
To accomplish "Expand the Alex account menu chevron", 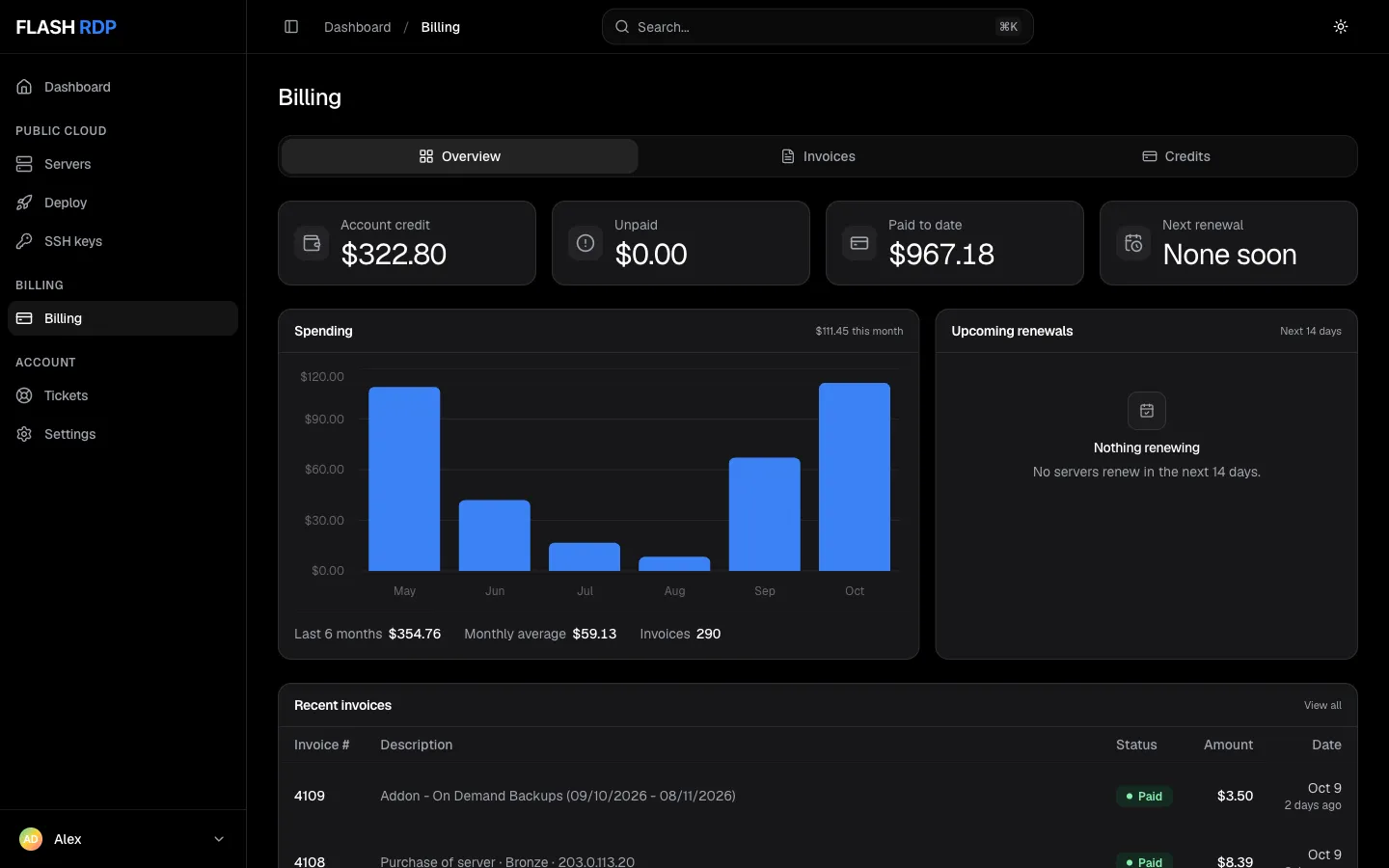I will click(x=219, y=839).
